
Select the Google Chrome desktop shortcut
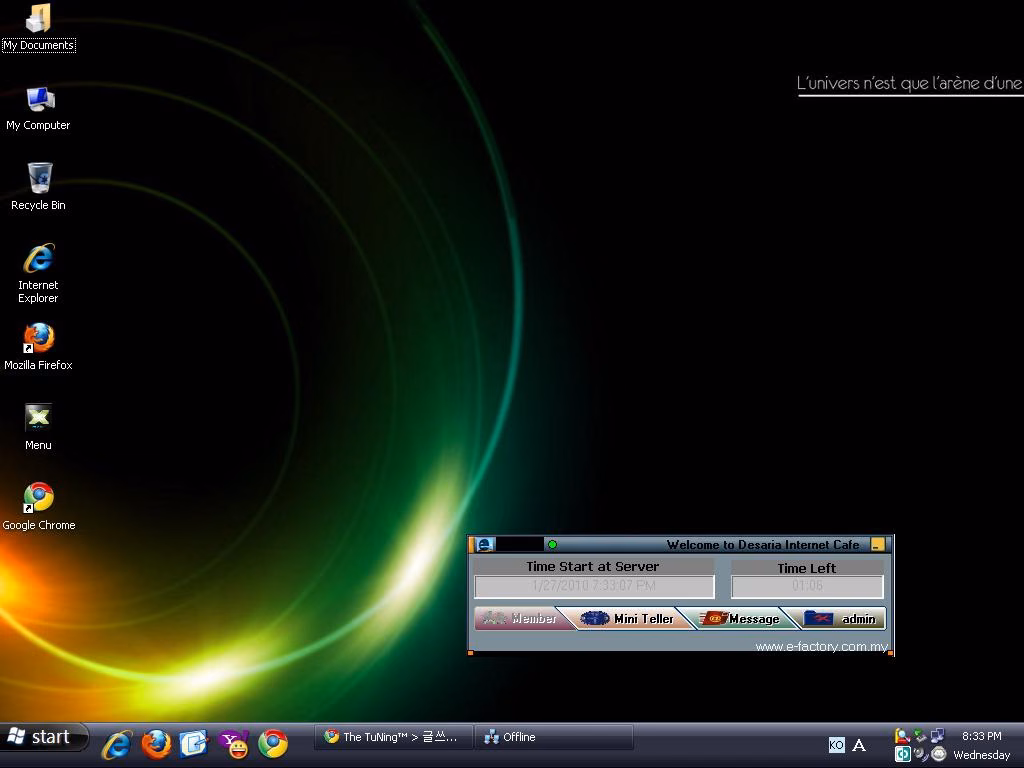coord(39,507)
